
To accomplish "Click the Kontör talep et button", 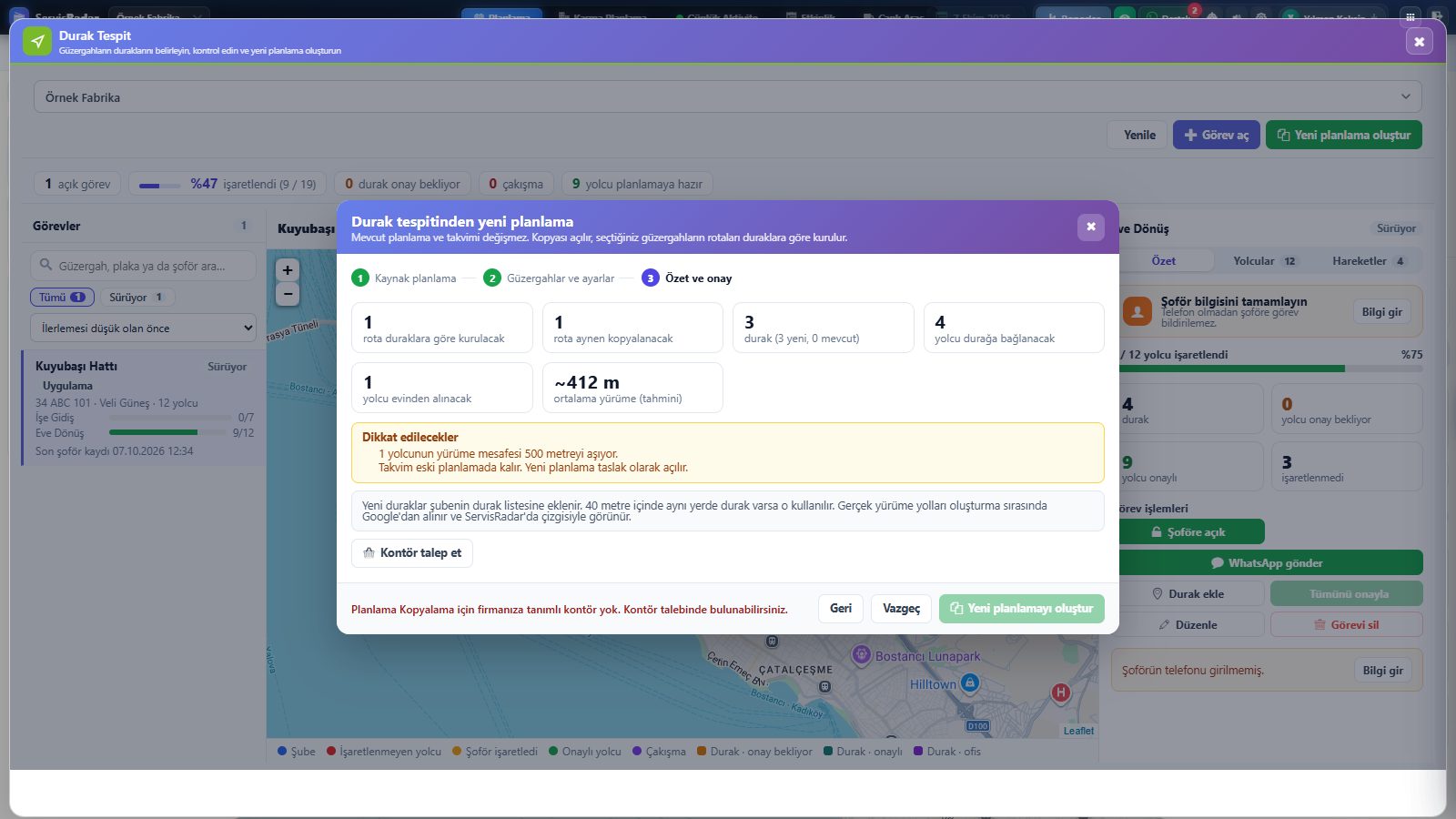I will 412,553.
